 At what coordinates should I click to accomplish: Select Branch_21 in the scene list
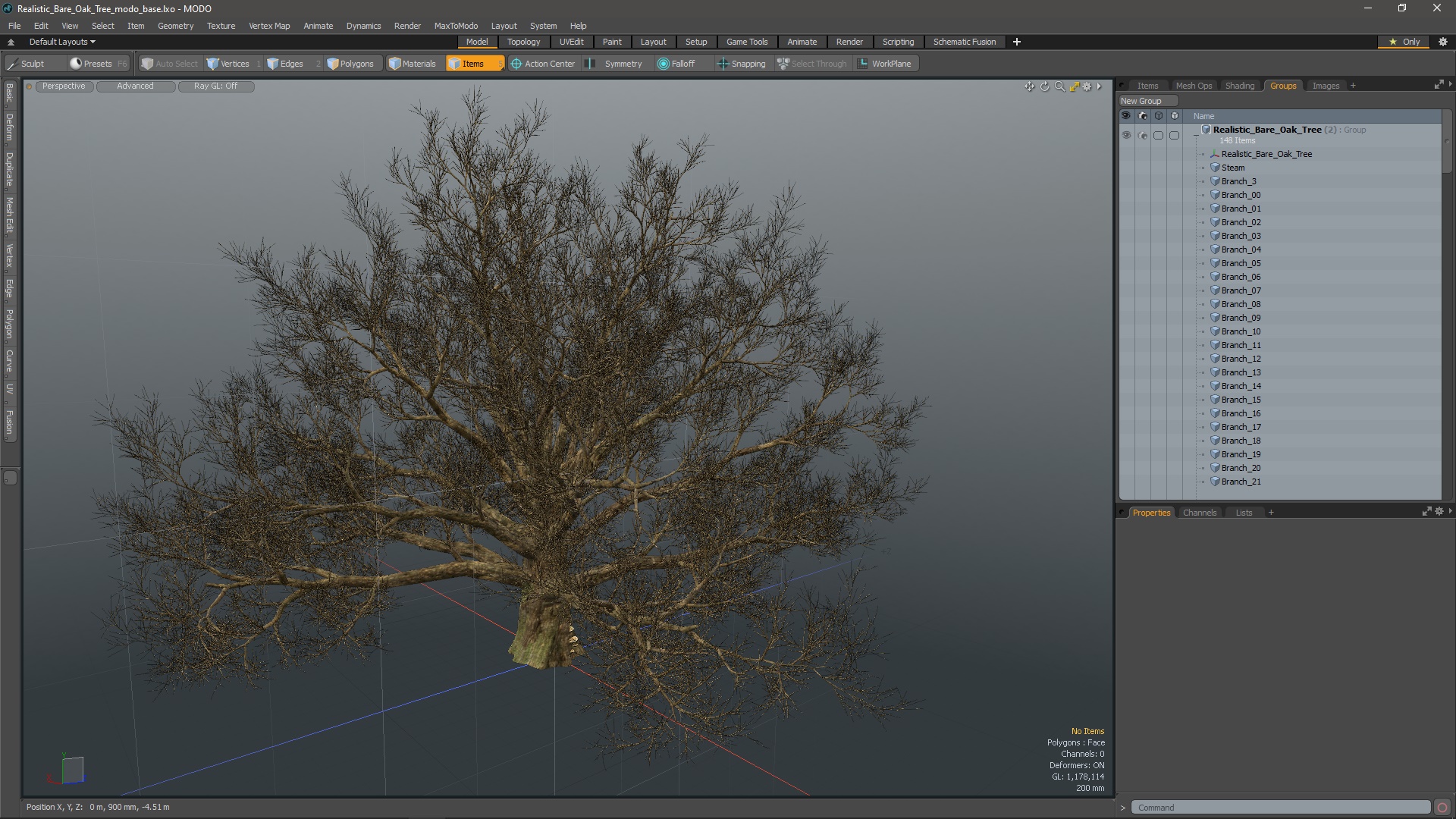click(1241, 481)
